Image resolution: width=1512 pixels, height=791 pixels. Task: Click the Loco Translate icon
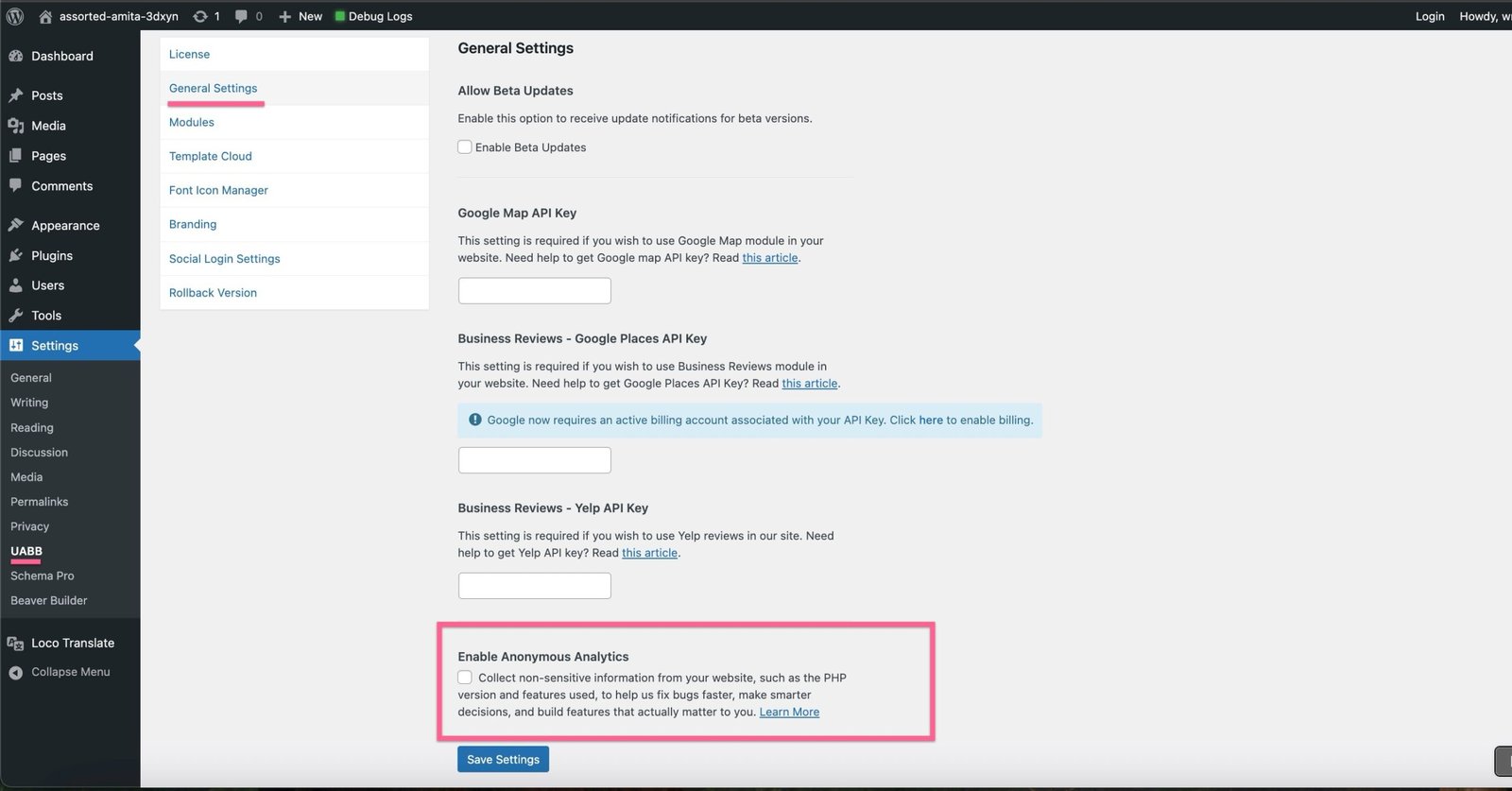point(16,644)
